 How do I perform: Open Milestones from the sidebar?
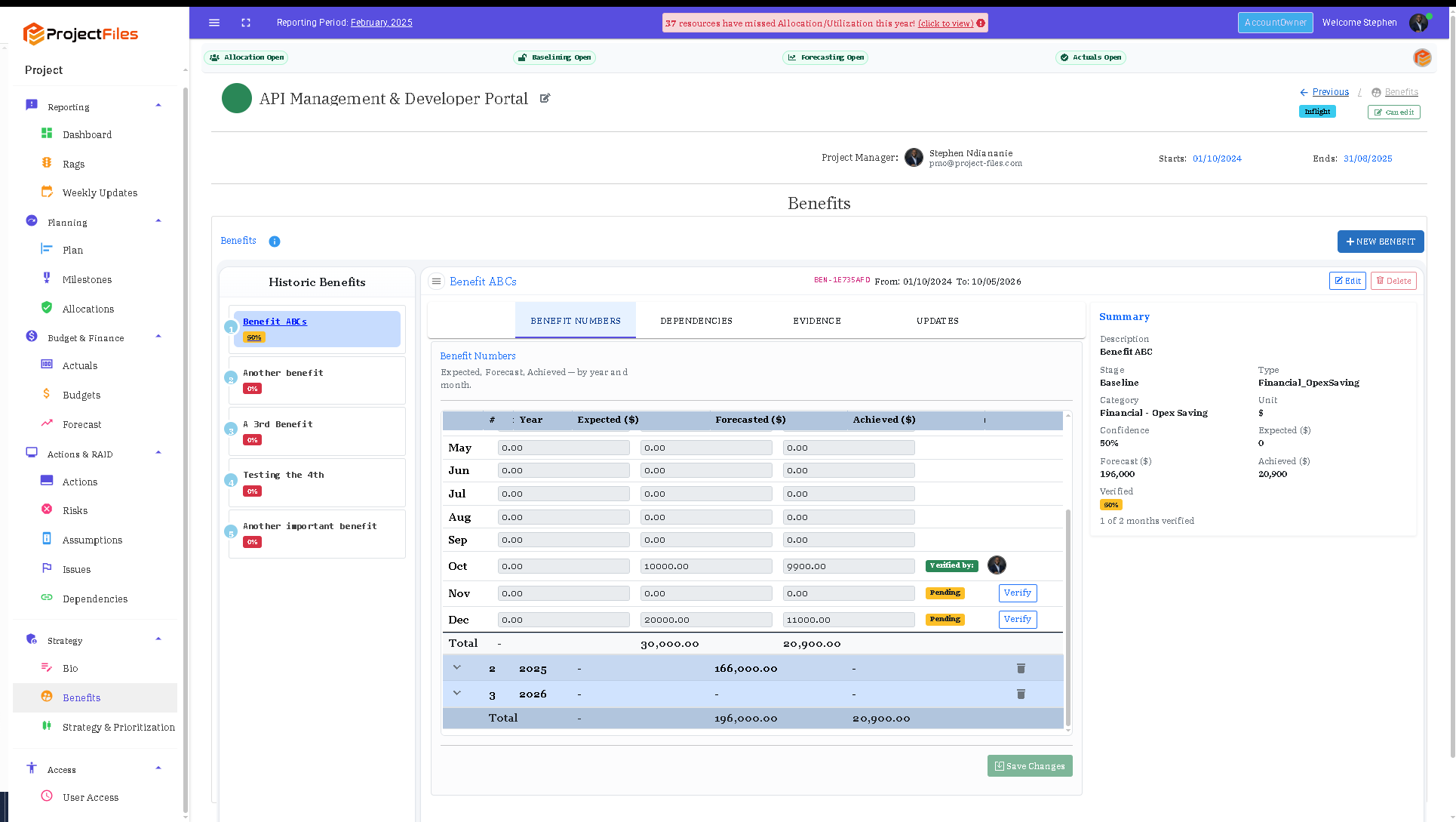[x=87, y=279]
